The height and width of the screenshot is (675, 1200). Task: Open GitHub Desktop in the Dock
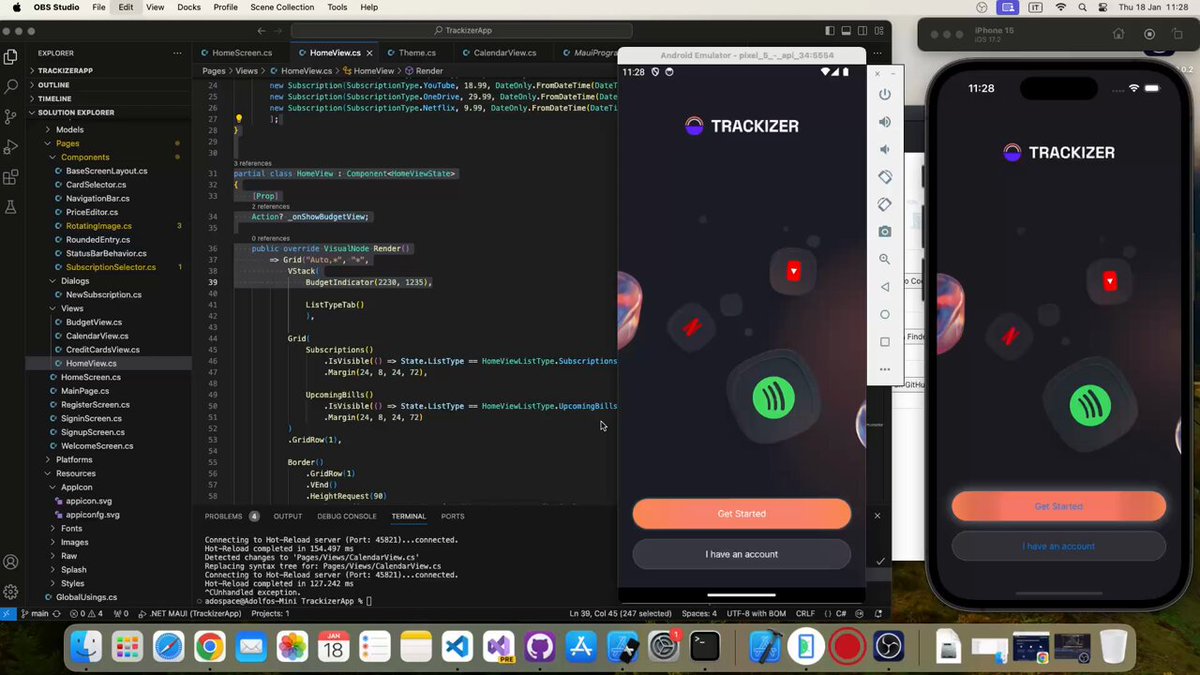tap(539, 647)
